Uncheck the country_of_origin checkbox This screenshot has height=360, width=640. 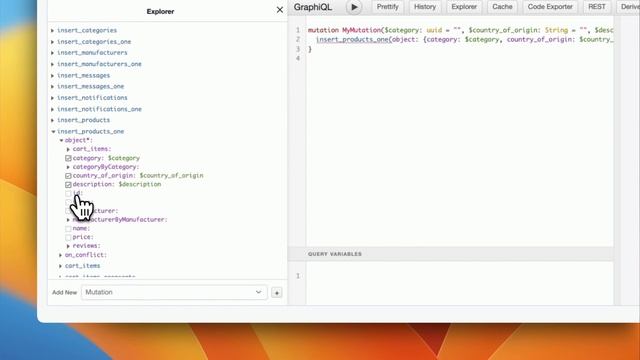[68, 176]
